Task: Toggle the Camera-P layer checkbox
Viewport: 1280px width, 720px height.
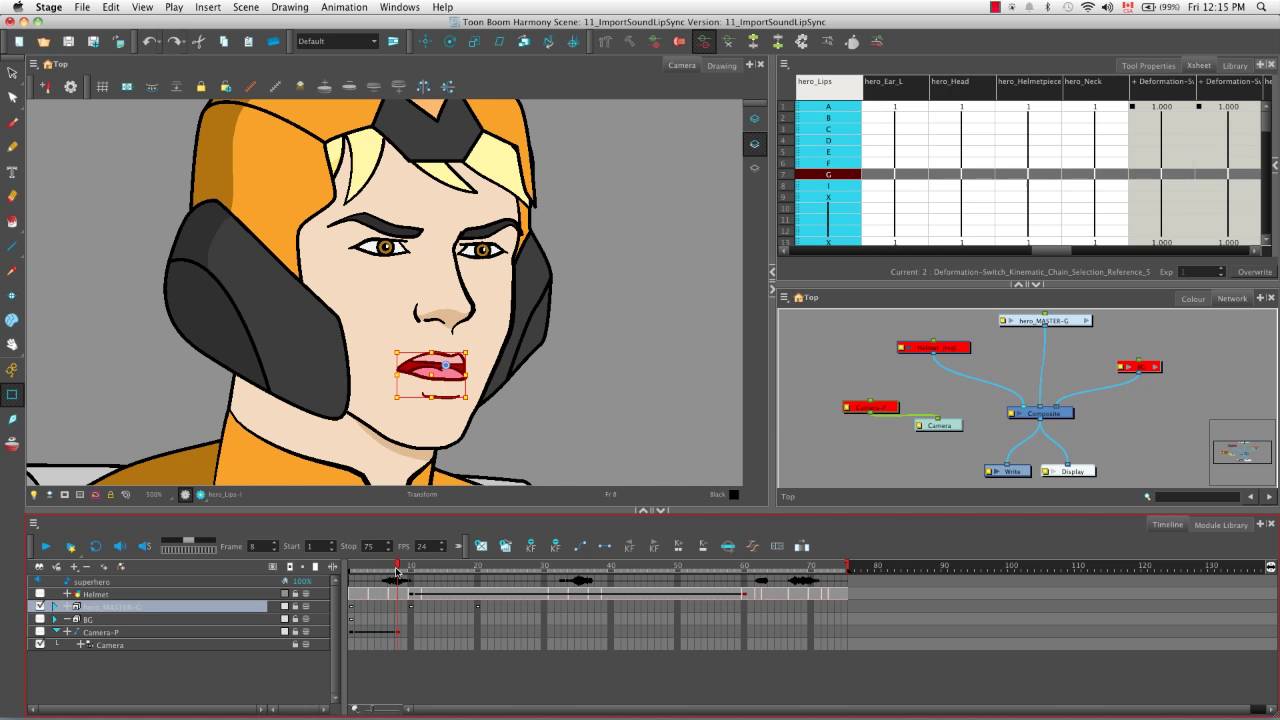Action: (40, 632)
